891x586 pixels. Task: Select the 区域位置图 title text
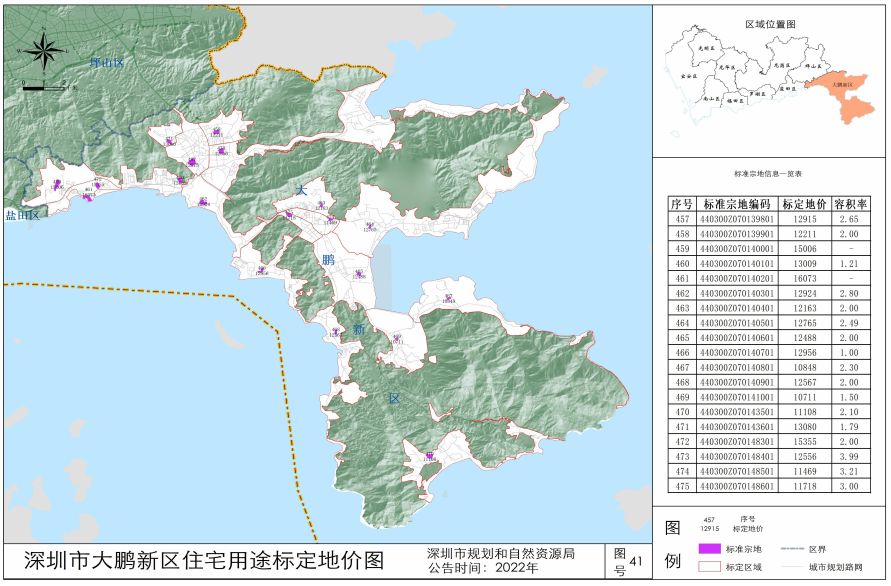tap(769, 22)
